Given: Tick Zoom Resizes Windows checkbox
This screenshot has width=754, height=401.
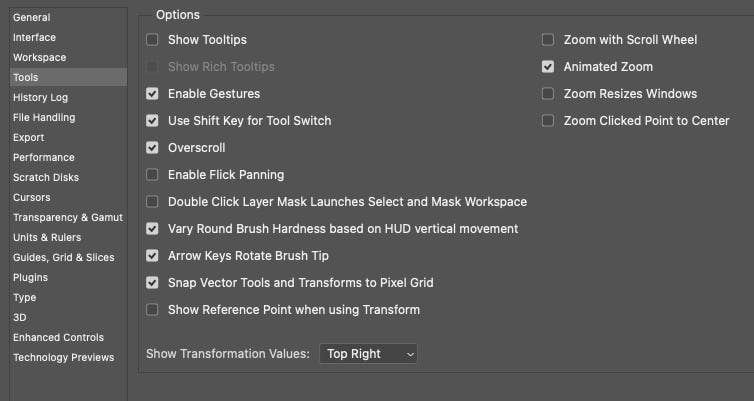Looking at the screenshot, I should pos(548,94).
